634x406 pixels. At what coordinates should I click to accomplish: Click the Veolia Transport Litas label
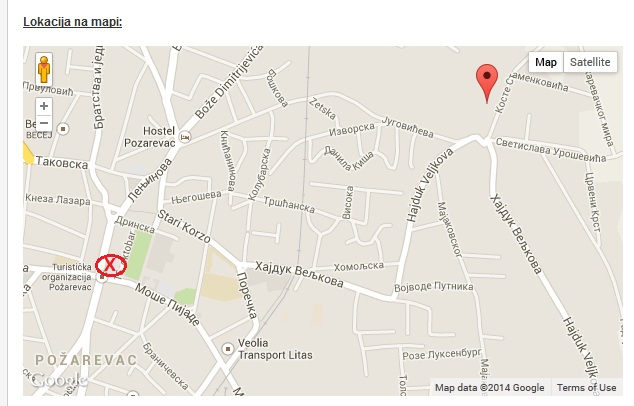click(275, 349)
